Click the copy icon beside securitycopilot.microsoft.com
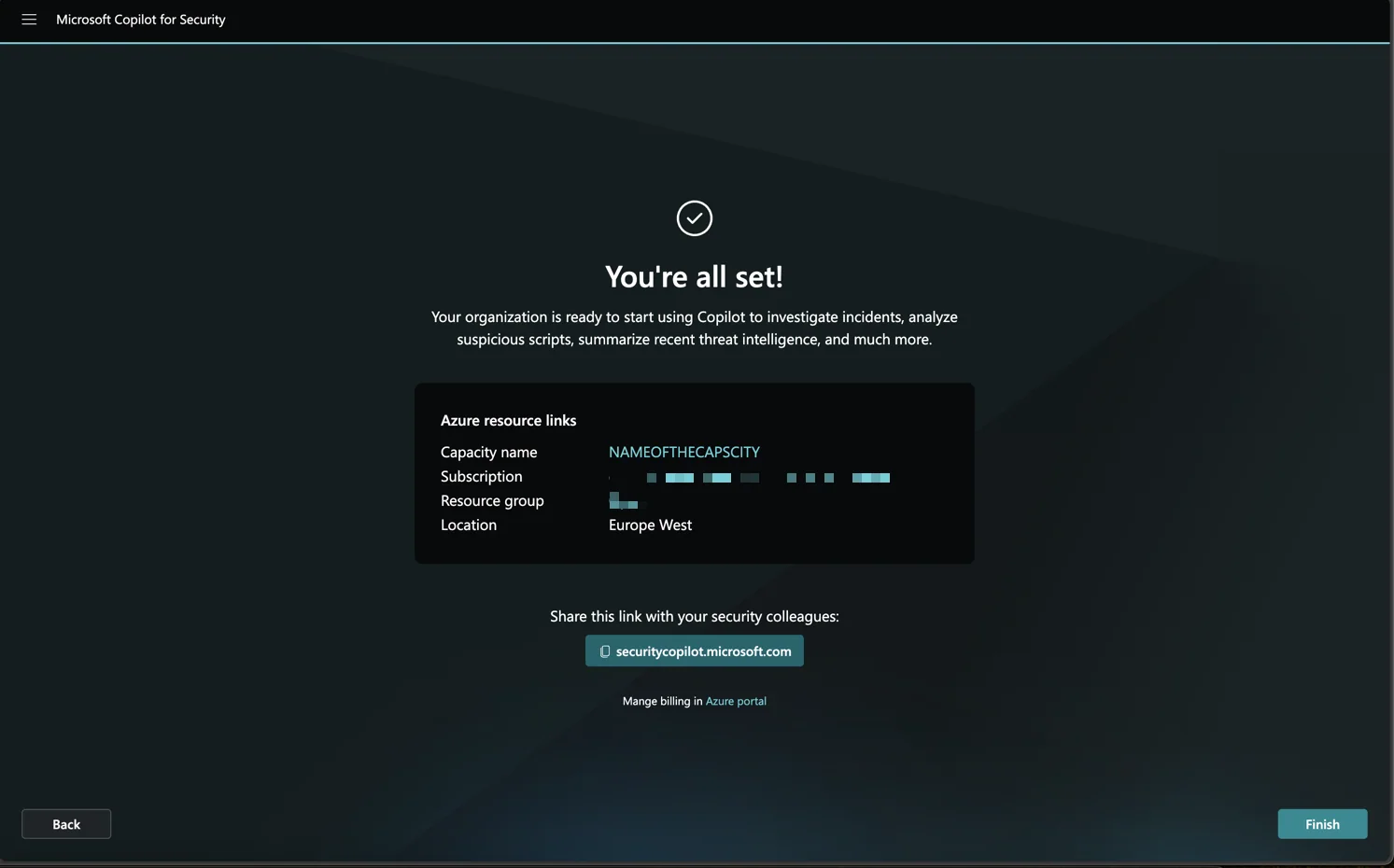The width and height of the screenshot is (1394, 868). click(x=605, y=651)
